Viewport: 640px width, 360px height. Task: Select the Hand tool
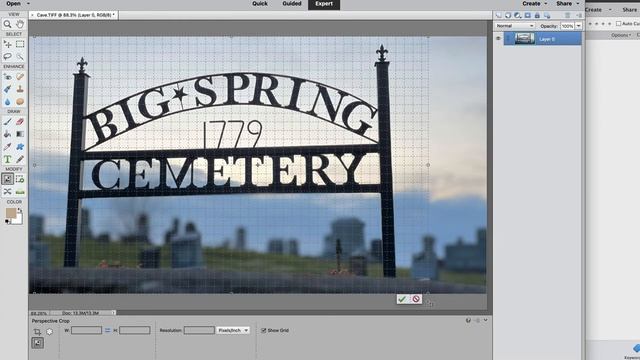[20, 24]
